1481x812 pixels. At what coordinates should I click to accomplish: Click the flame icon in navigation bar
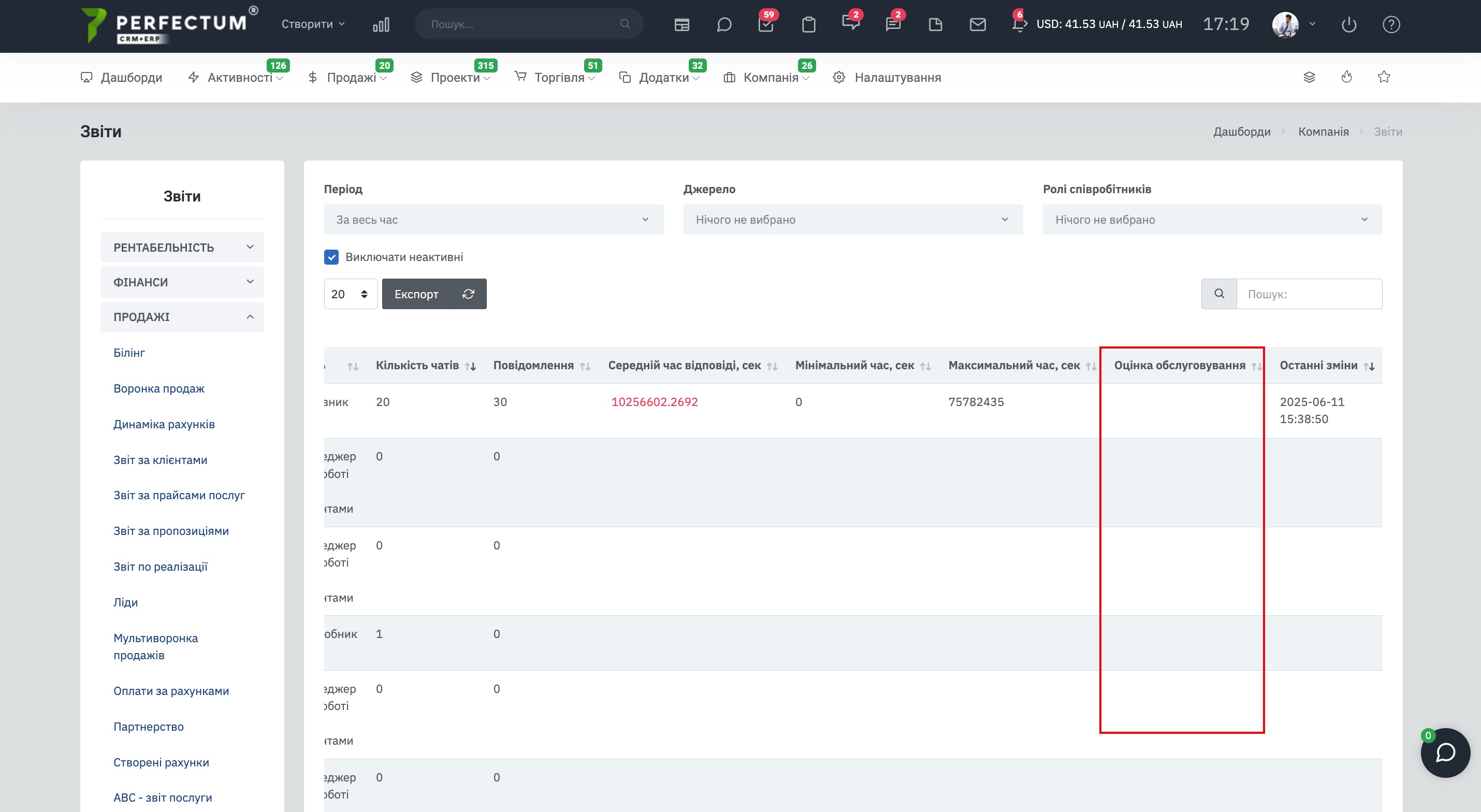click(1346, 77)
